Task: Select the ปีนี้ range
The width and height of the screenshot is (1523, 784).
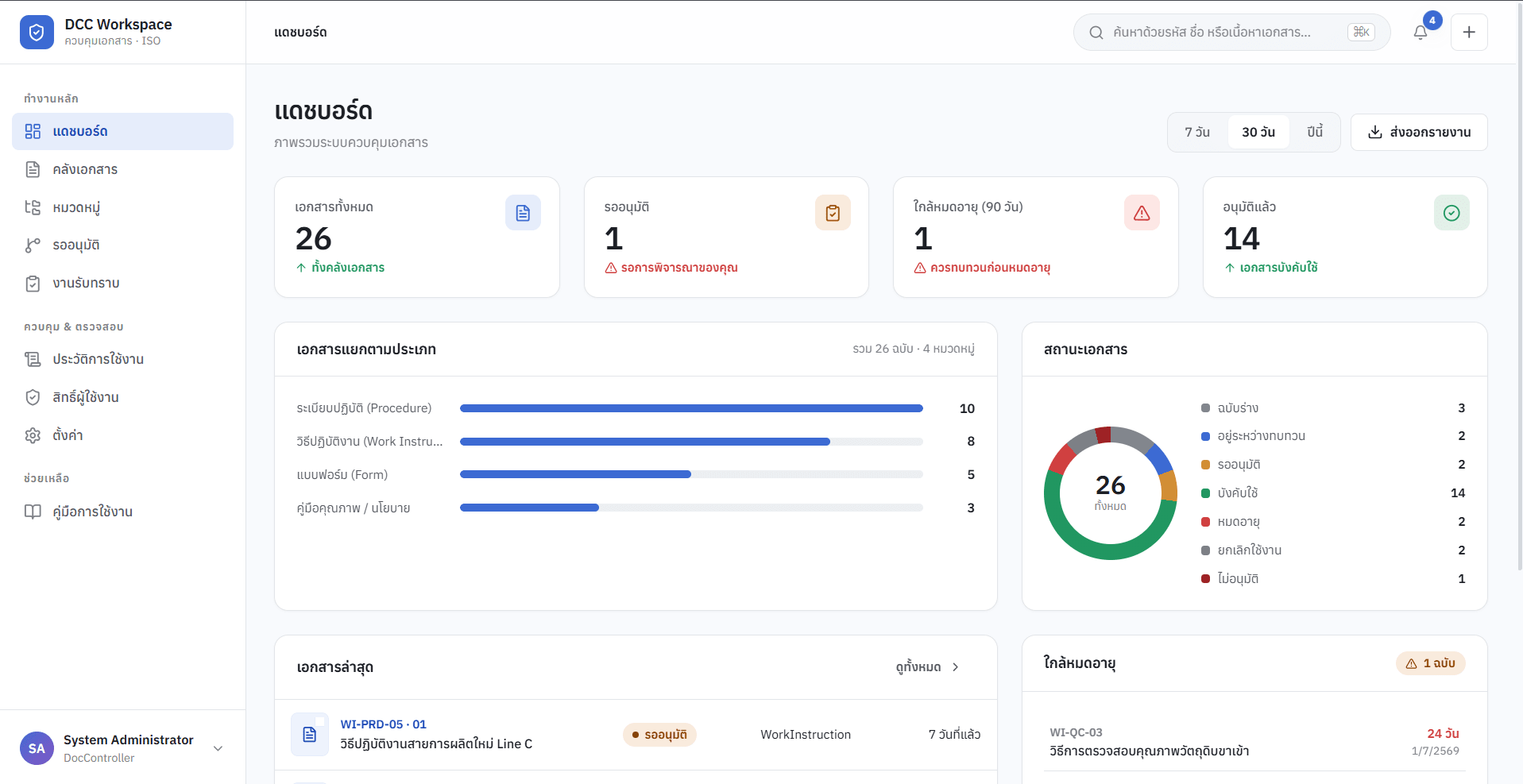Action: coord(1315,132)
